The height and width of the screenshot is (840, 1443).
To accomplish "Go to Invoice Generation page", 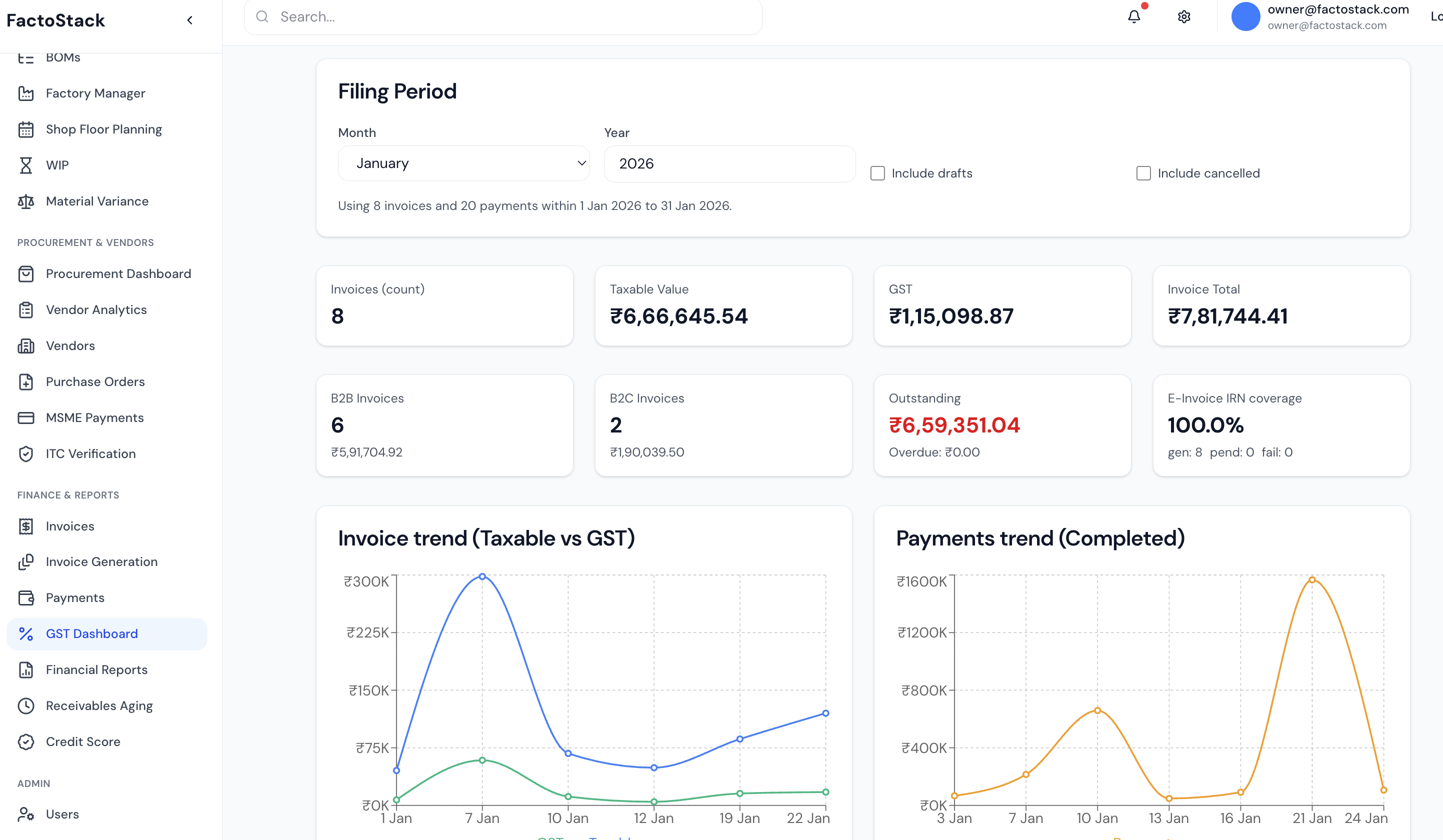I will (101, 561).
